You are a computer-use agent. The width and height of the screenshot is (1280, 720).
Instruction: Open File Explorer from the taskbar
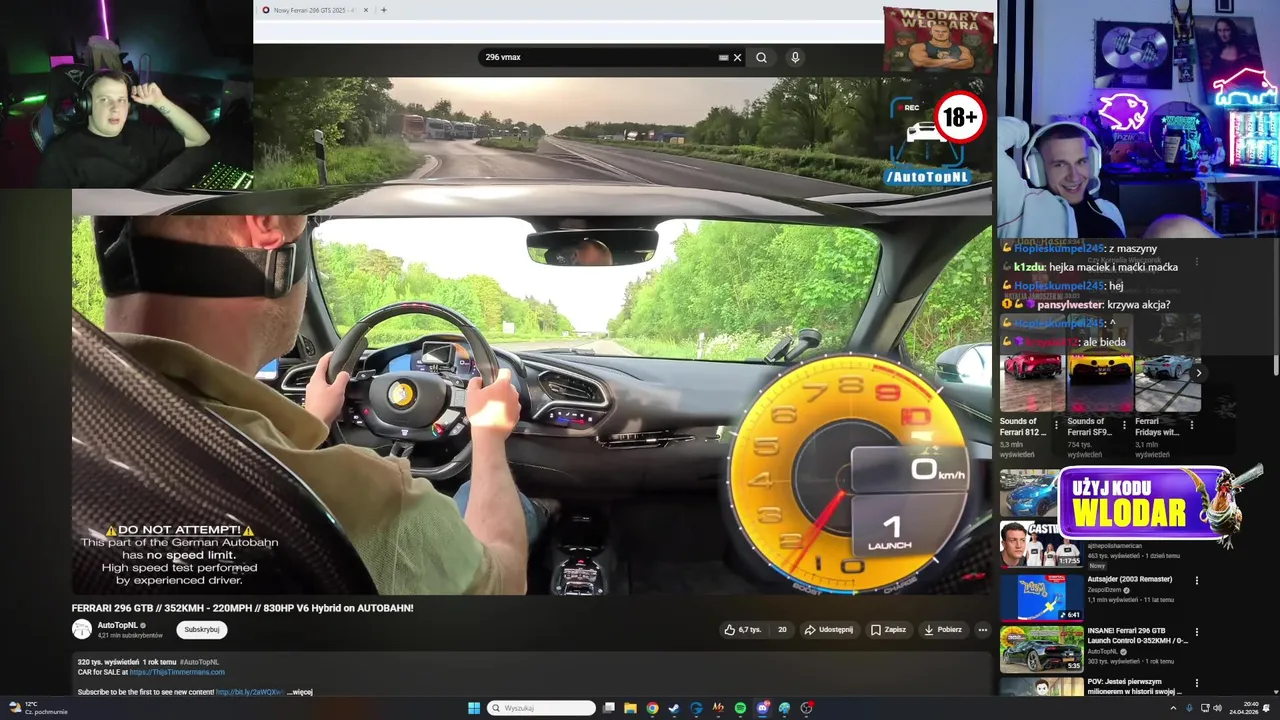[x=630, y=708]
